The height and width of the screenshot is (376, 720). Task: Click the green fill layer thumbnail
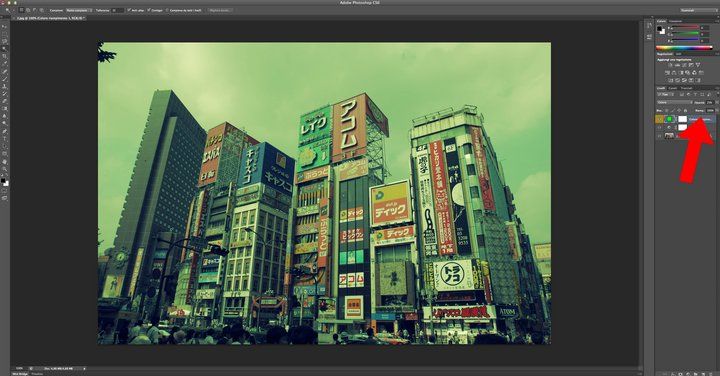point(669,119)
